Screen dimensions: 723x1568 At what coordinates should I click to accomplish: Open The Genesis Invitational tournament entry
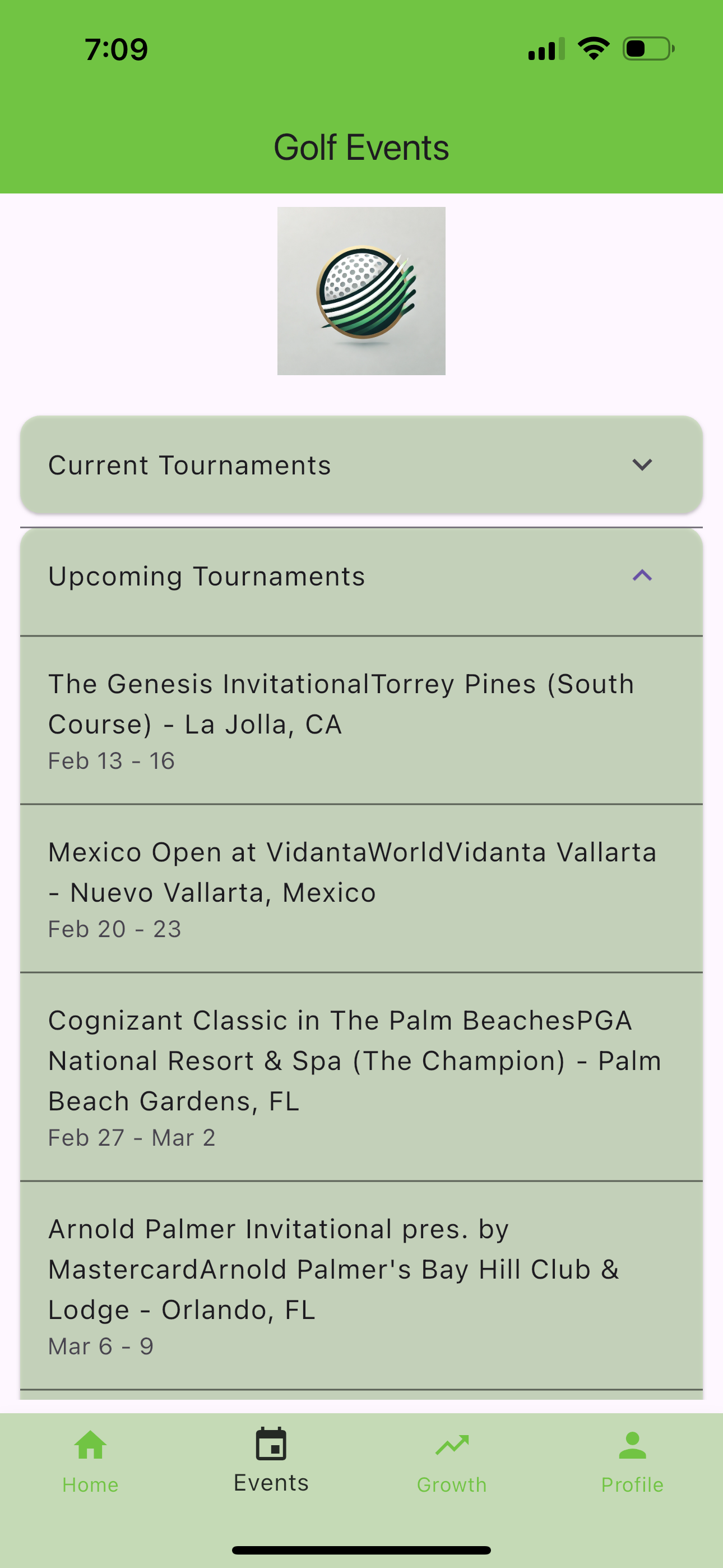click(x=361, y=720)
